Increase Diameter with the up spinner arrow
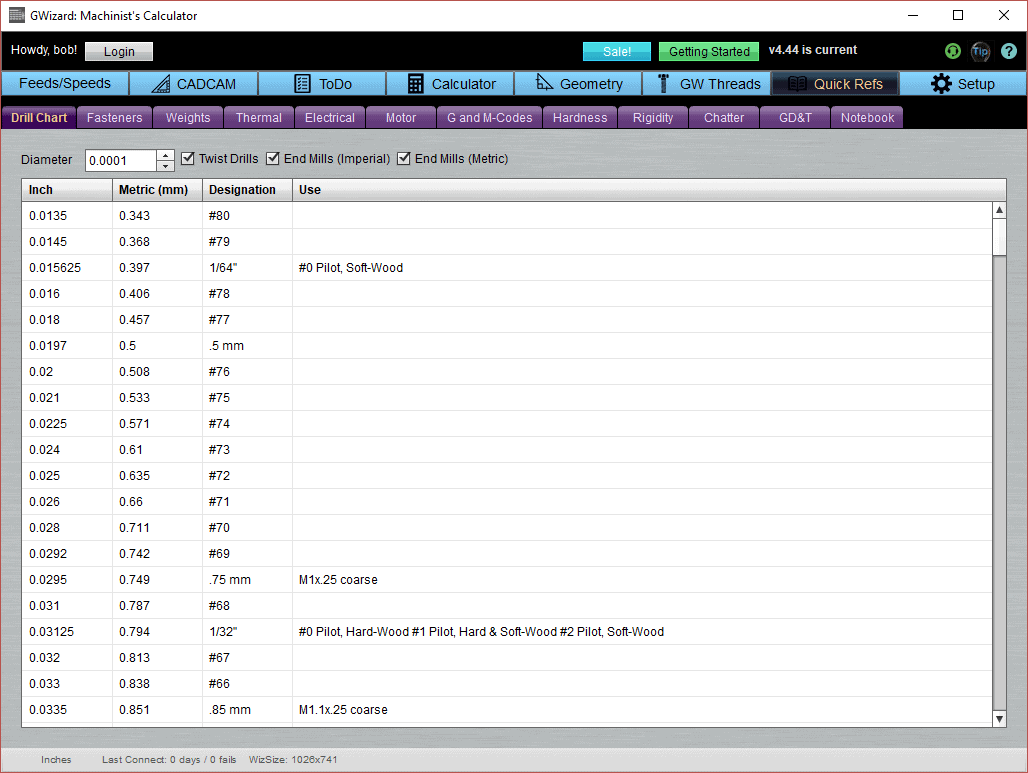Screen dimensions: 1028x773 point(165,154)
